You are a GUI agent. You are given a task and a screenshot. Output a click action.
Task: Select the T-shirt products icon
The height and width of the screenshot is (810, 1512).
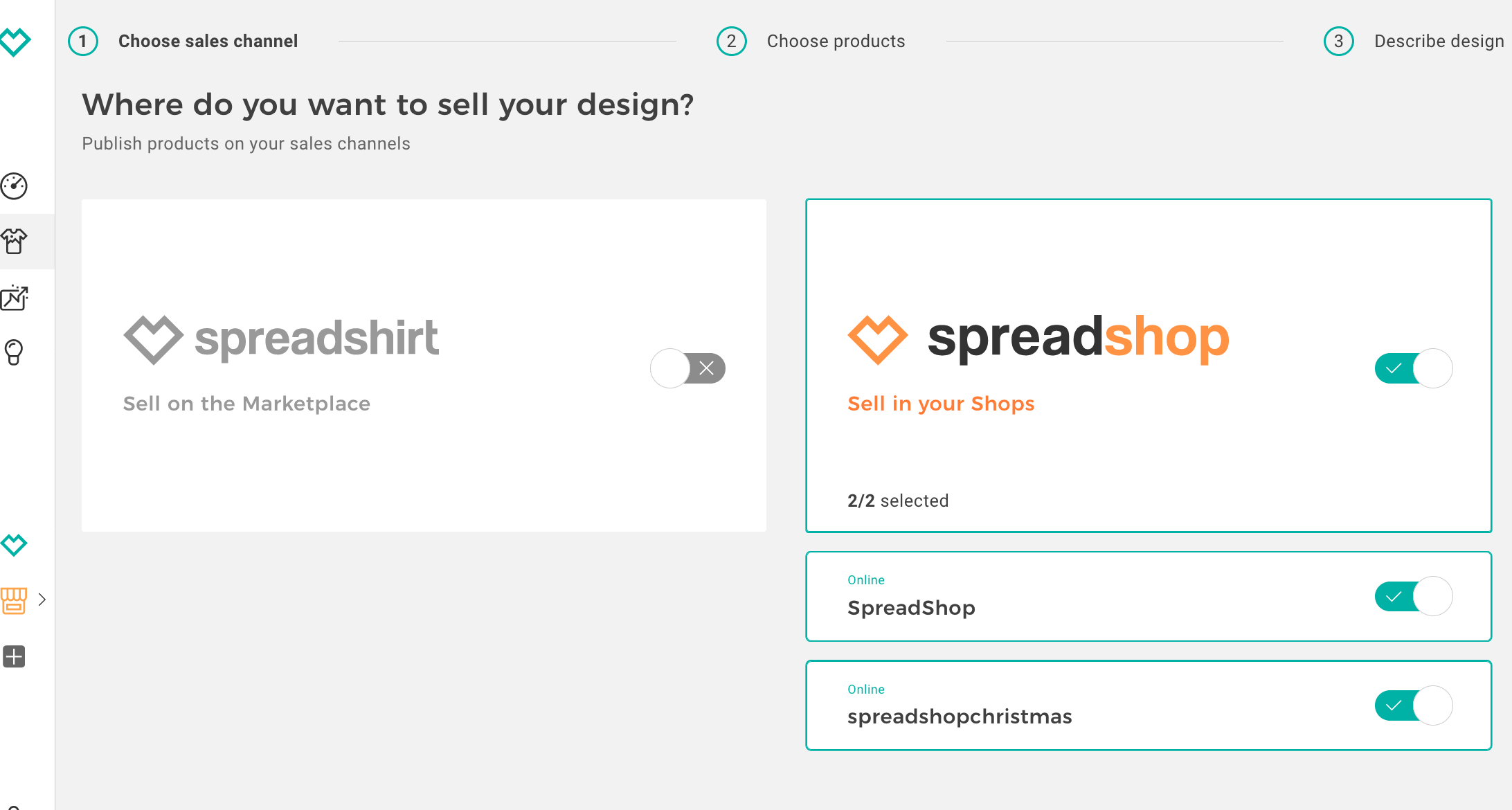(14, 242)
